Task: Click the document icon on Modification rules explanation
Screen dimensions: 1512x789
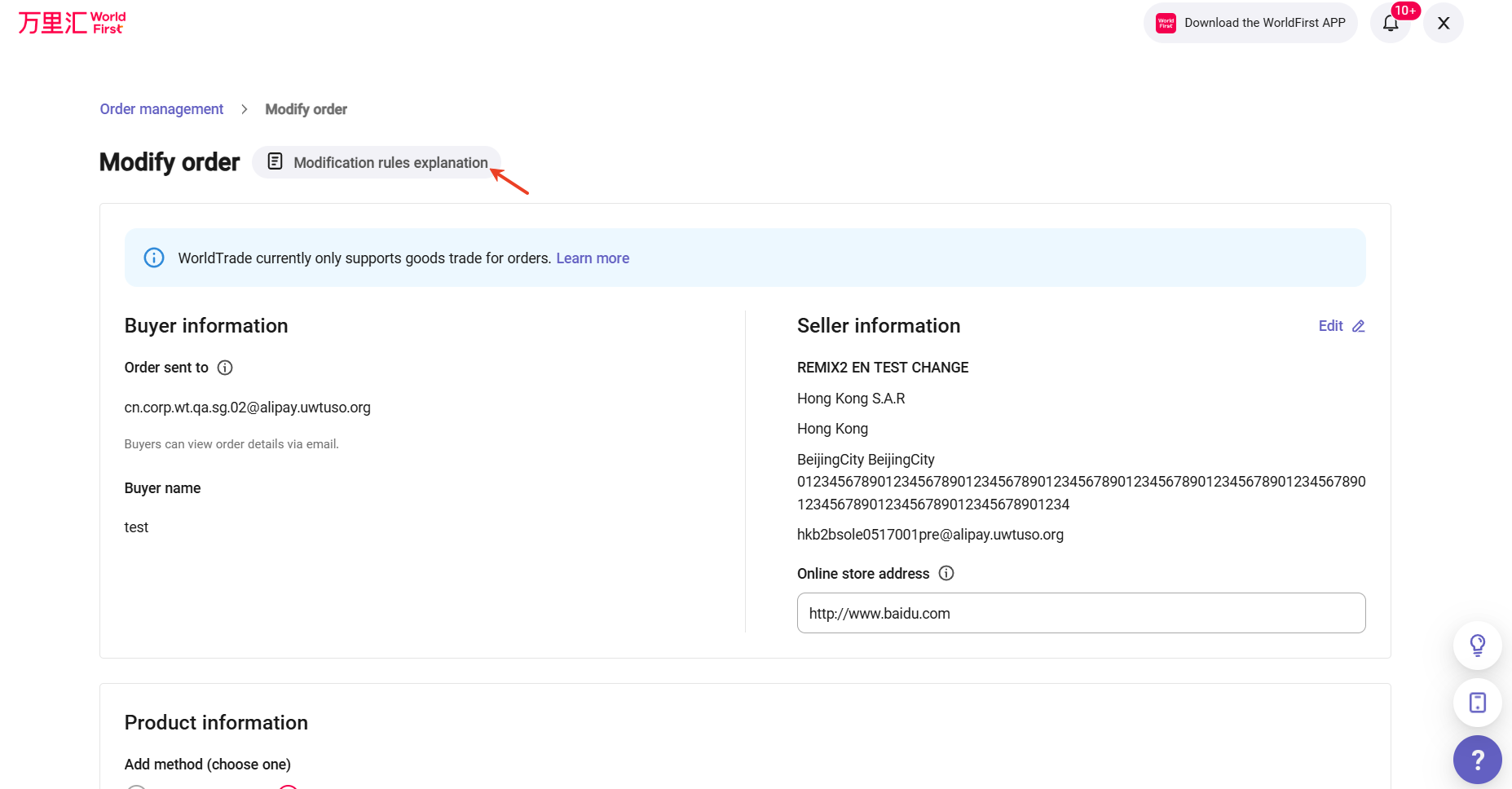Action: (275, 162)
